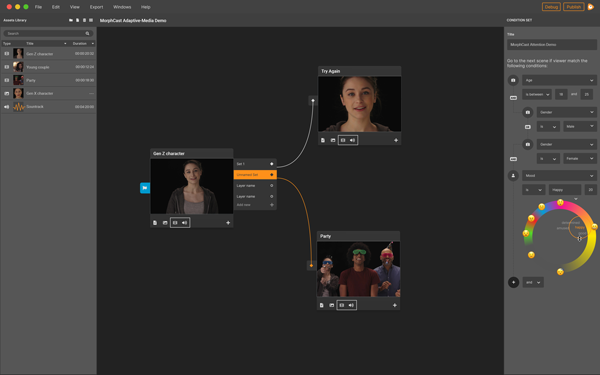Click the person icon beside Mood condition
Image resolution: width=600 pixels, height=375 pixels.
click(x=513, y=176)
